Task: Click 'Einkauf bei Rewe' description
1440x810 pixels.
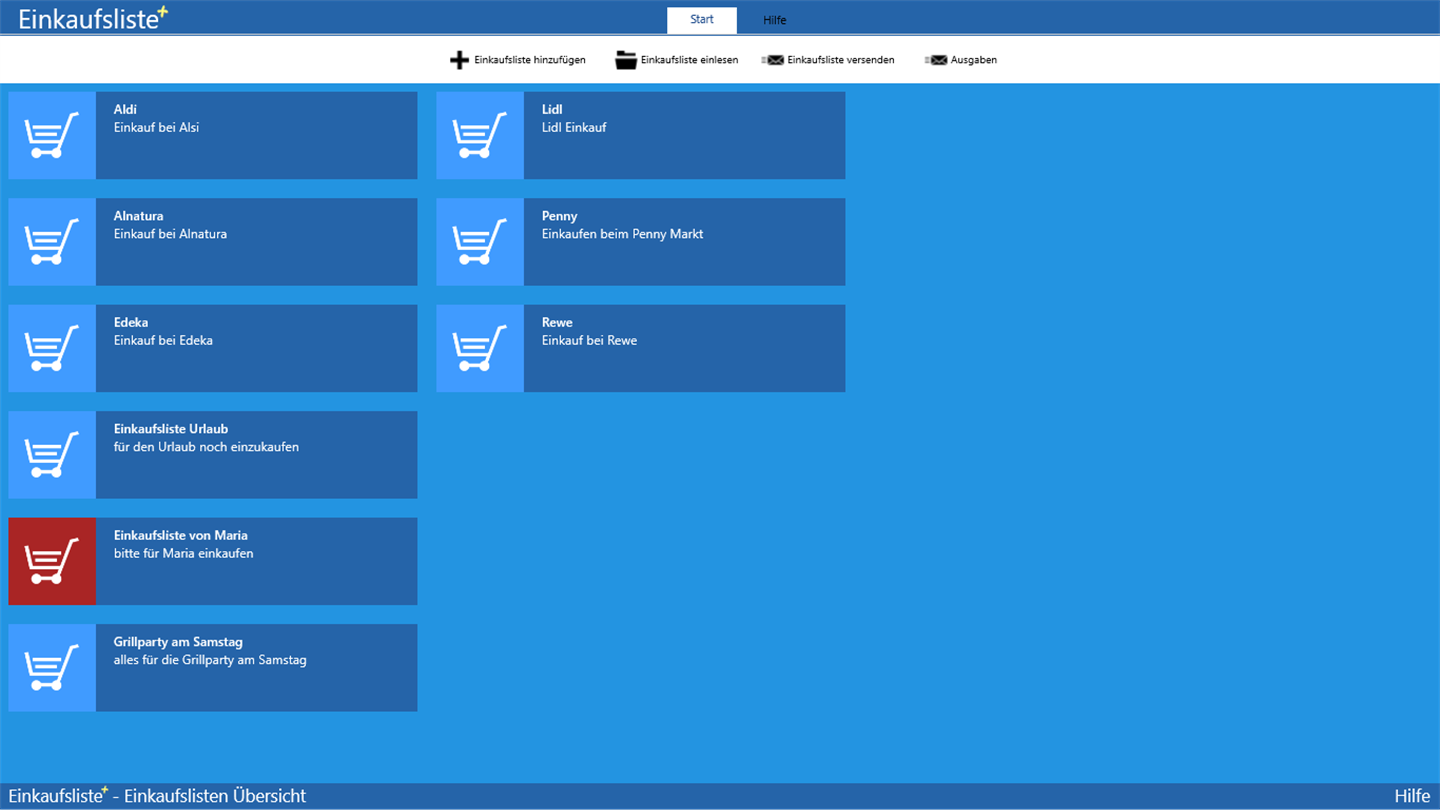Action: pos(589,340)
